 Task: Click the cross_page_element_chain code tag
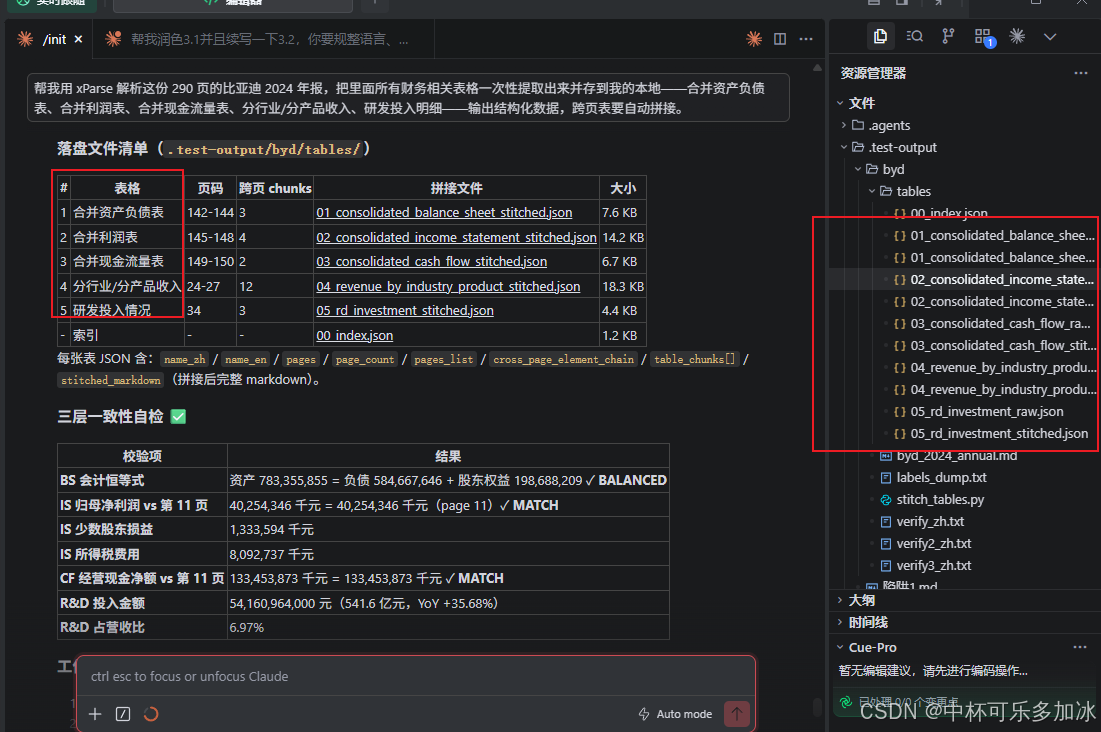point(563,359)
